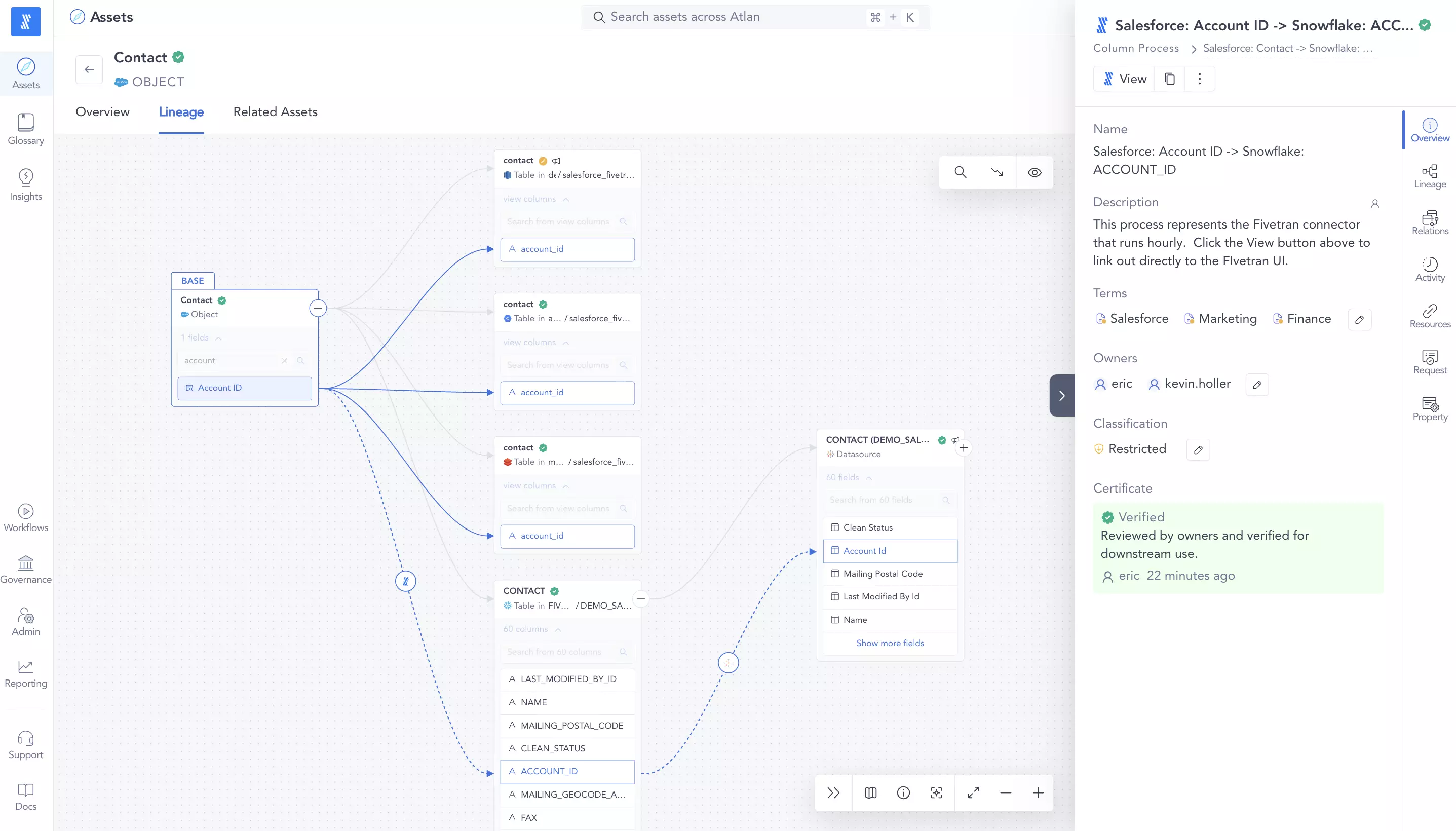Click the lineage arrow filter icon
Image resolution: width=1456 pixels, height=831 pixels.
coord(997,172)
